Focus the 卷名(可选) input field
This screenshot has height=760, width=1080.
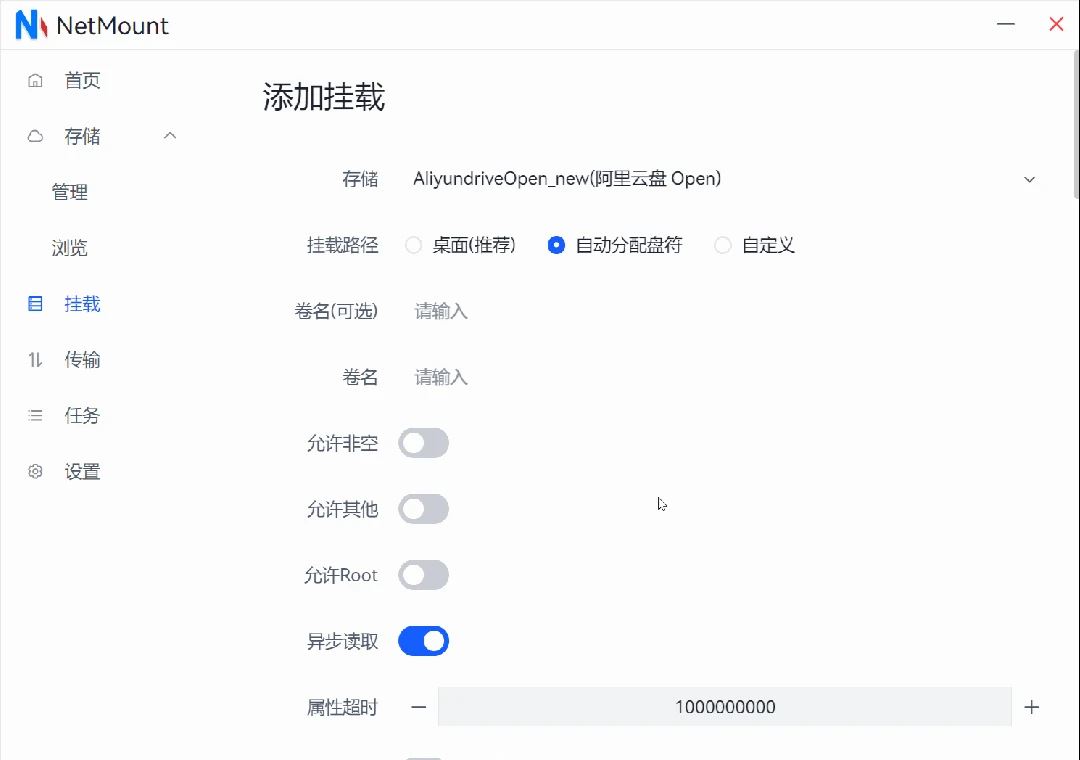pyautogui.click(x=723, y=311)
